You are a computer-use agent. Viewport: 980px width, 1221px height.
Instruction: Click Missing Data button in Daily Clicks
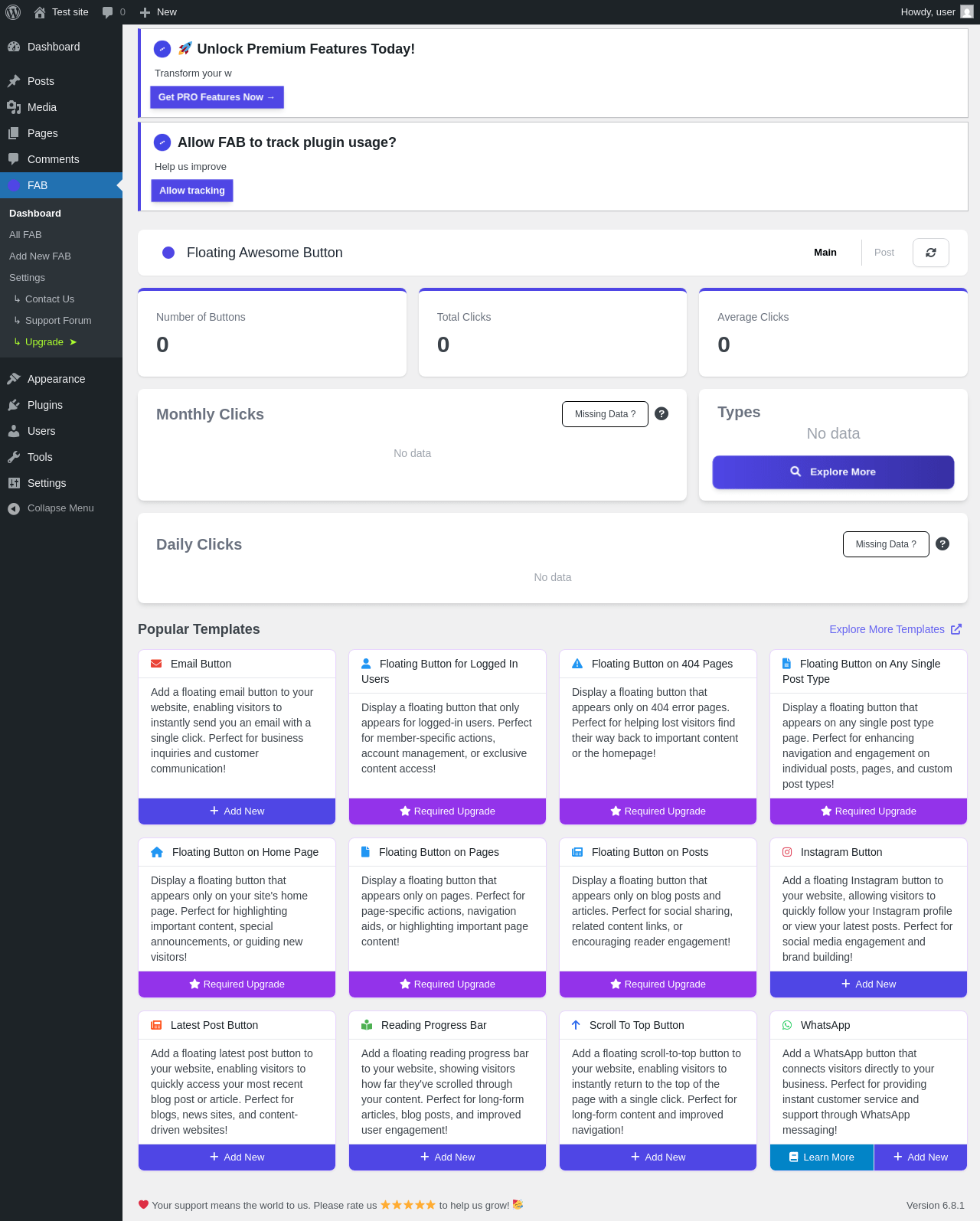tap(886, 544)
